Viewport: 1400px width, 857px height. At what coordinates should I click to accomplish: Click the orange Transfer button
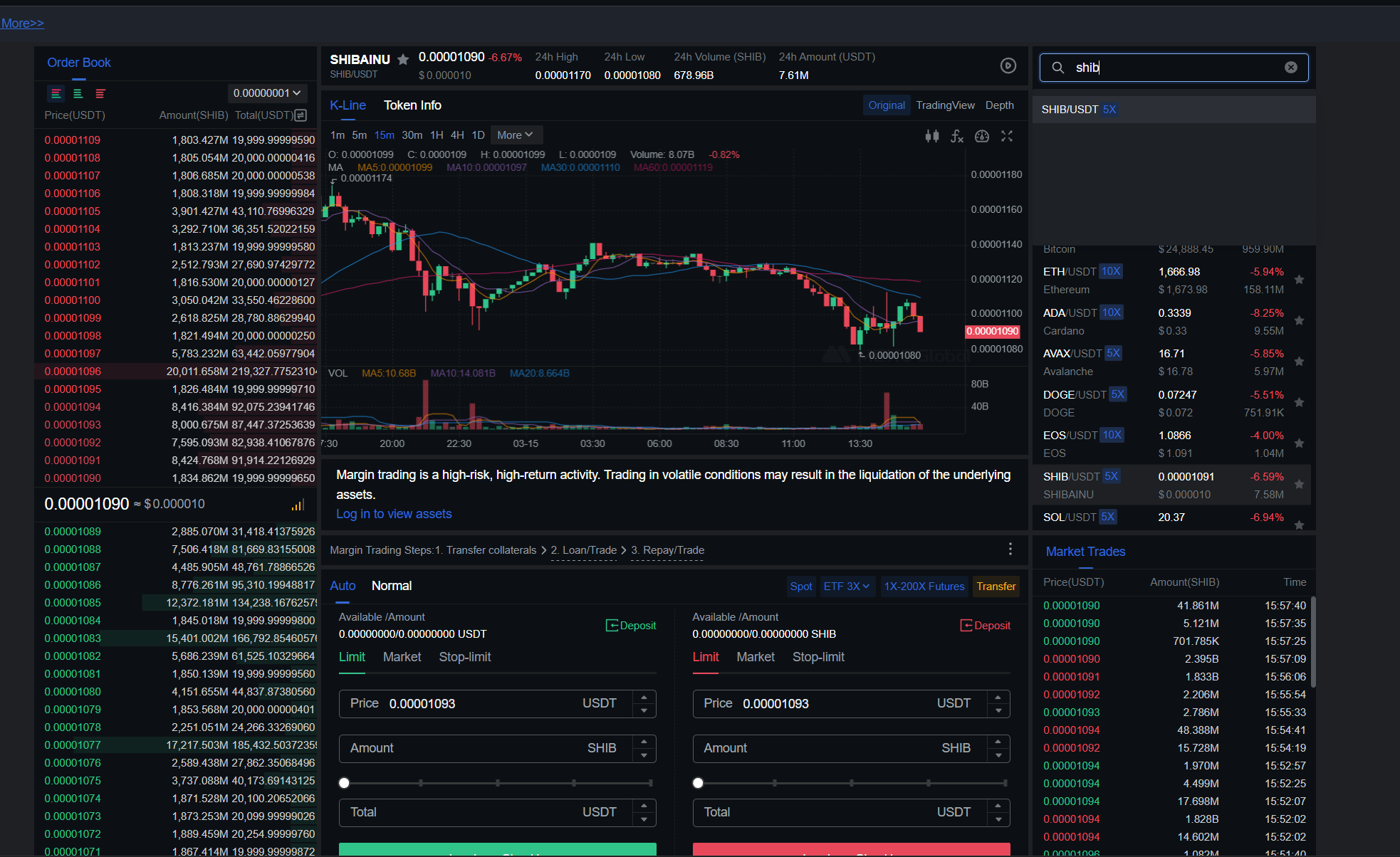click(x=996, y=587)
